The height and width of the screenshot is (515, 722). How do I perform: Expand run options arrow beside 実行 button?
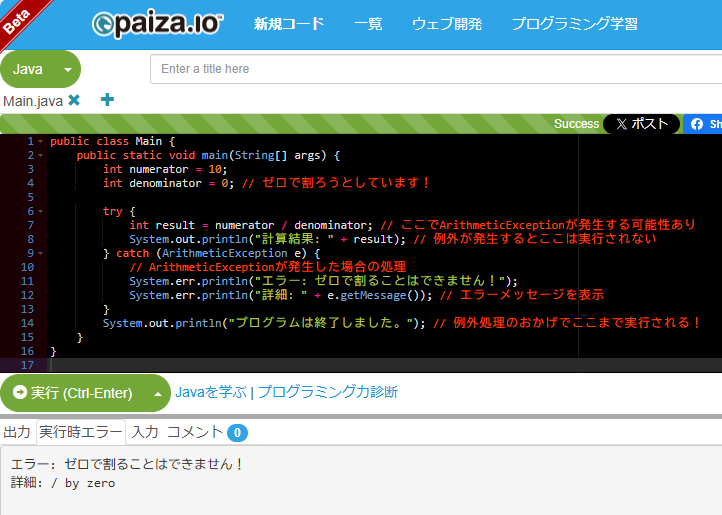(157, 393)
